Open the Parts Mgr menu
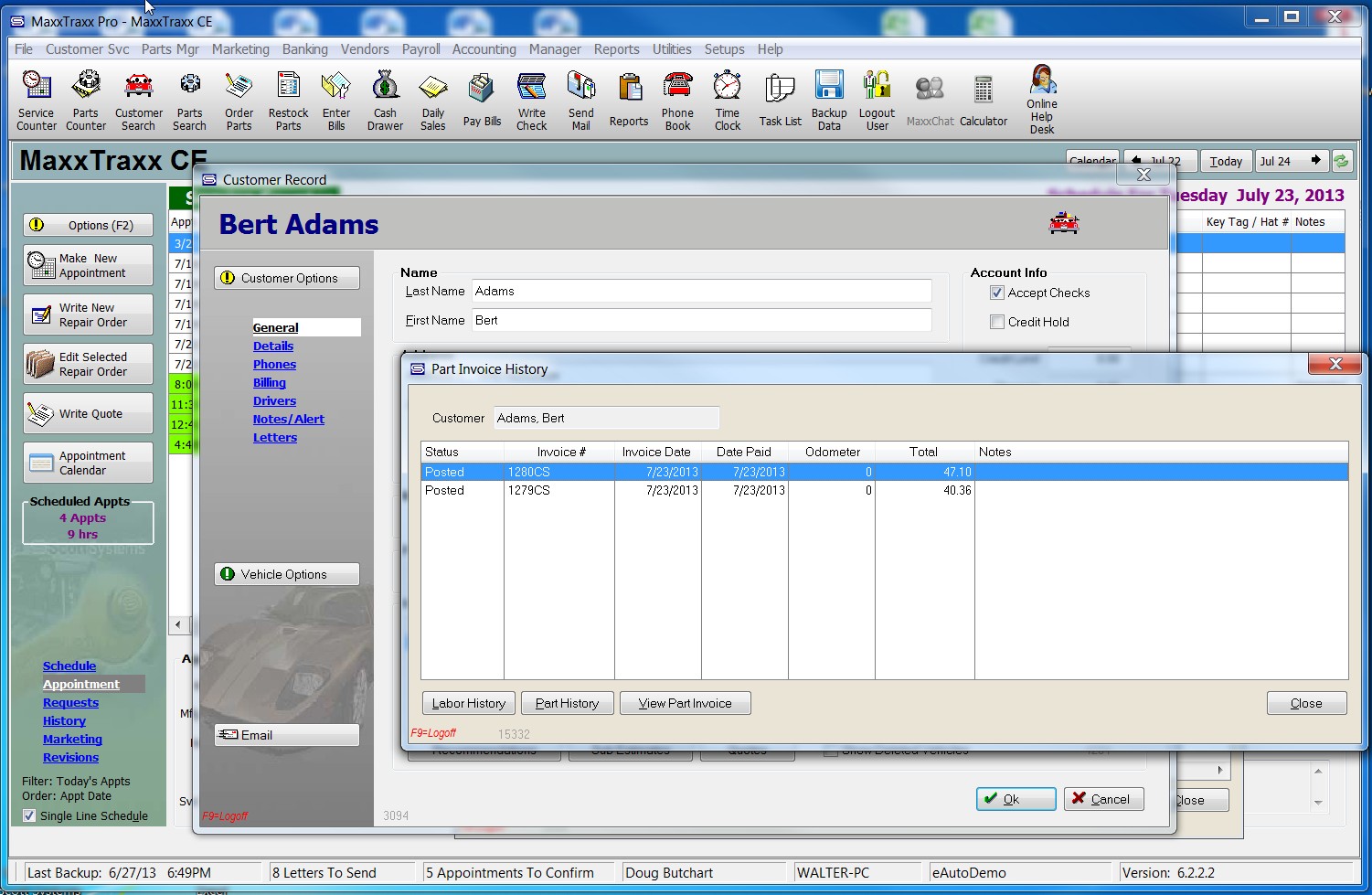 click(170, 49)
